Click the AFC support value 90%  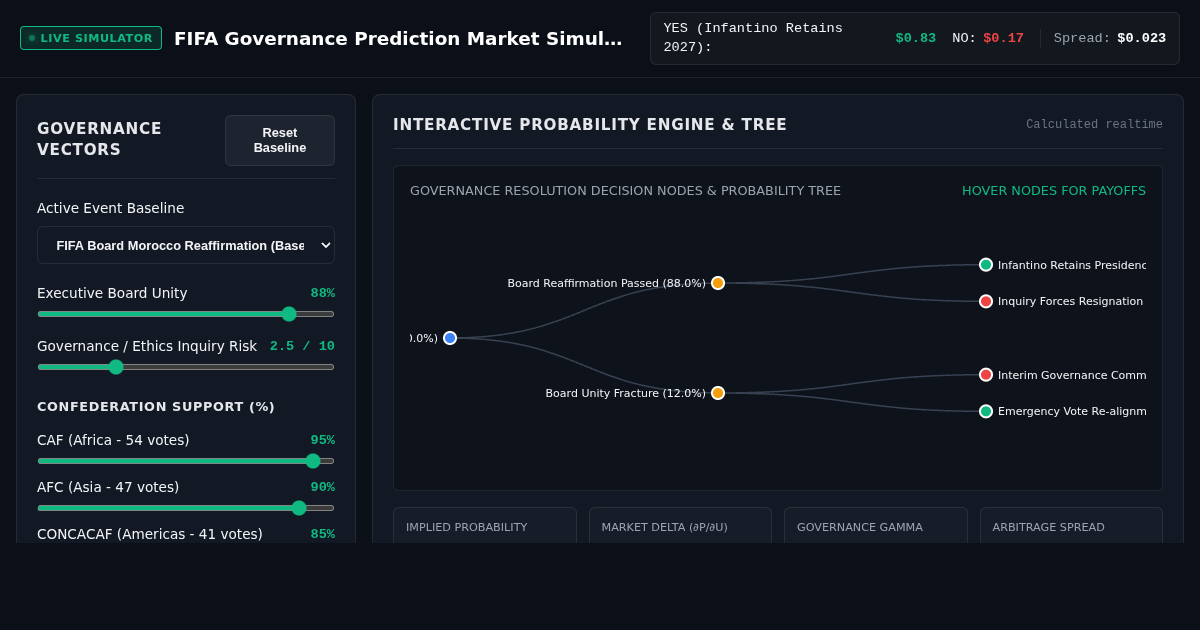click(322, 487)
